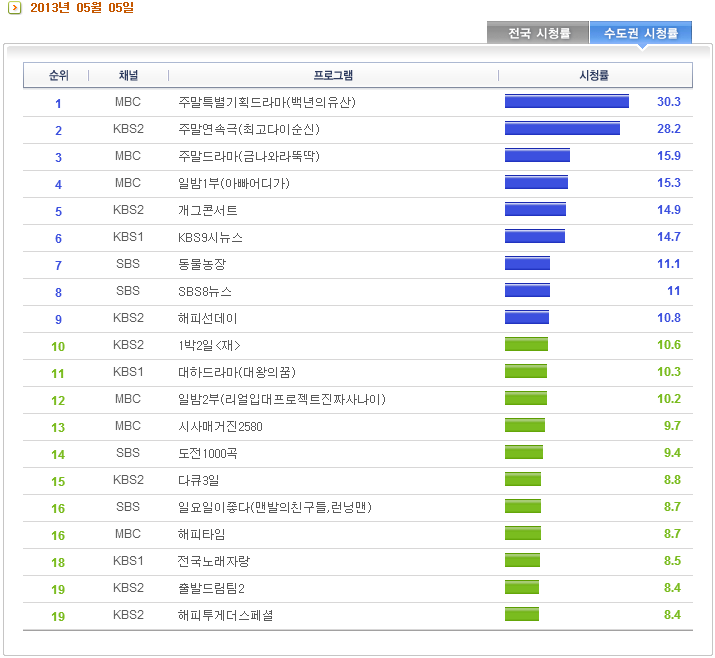715x658 pixels.
Task: Click the rating value 11.1
Action: [668, 264]
